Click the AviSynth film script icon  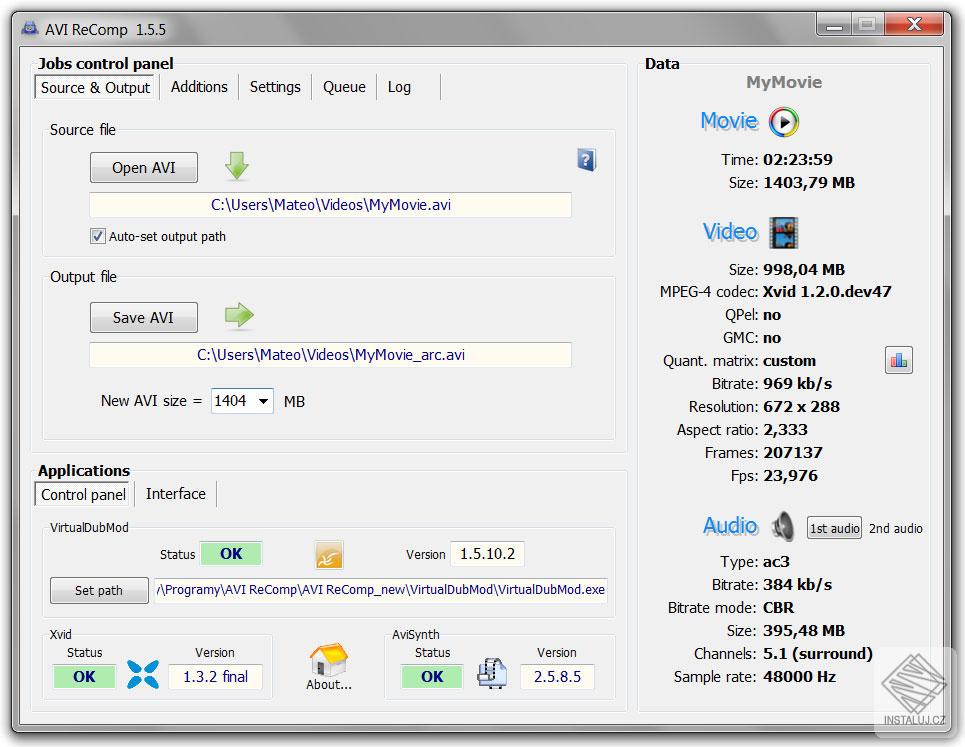click(492, 673)
